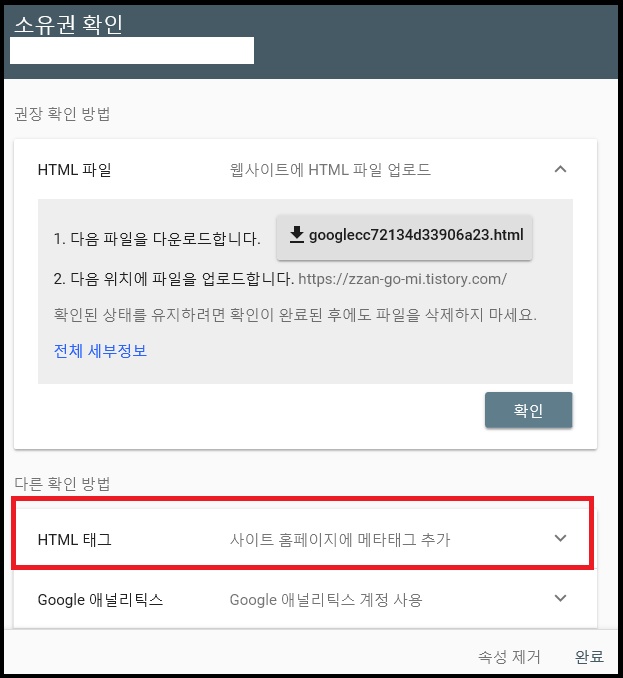Click the HTML 파일 header label
The width and height of the screenshot is (623, 678).
(x=75, y=170)
